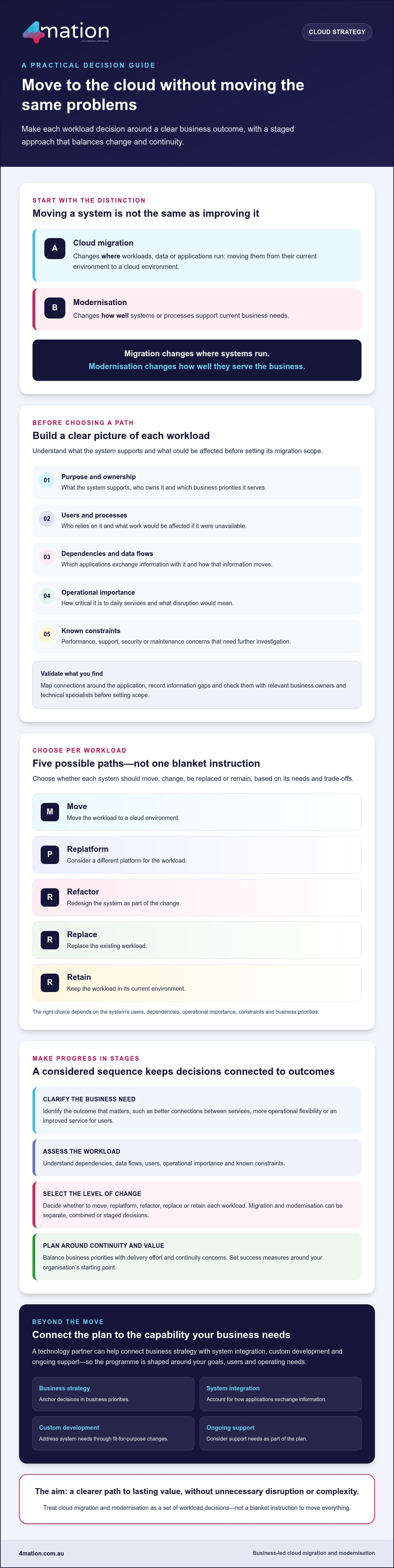Click the 4mation logo
The width and height of the screenshot is (394, 1568).
point(66,32)
